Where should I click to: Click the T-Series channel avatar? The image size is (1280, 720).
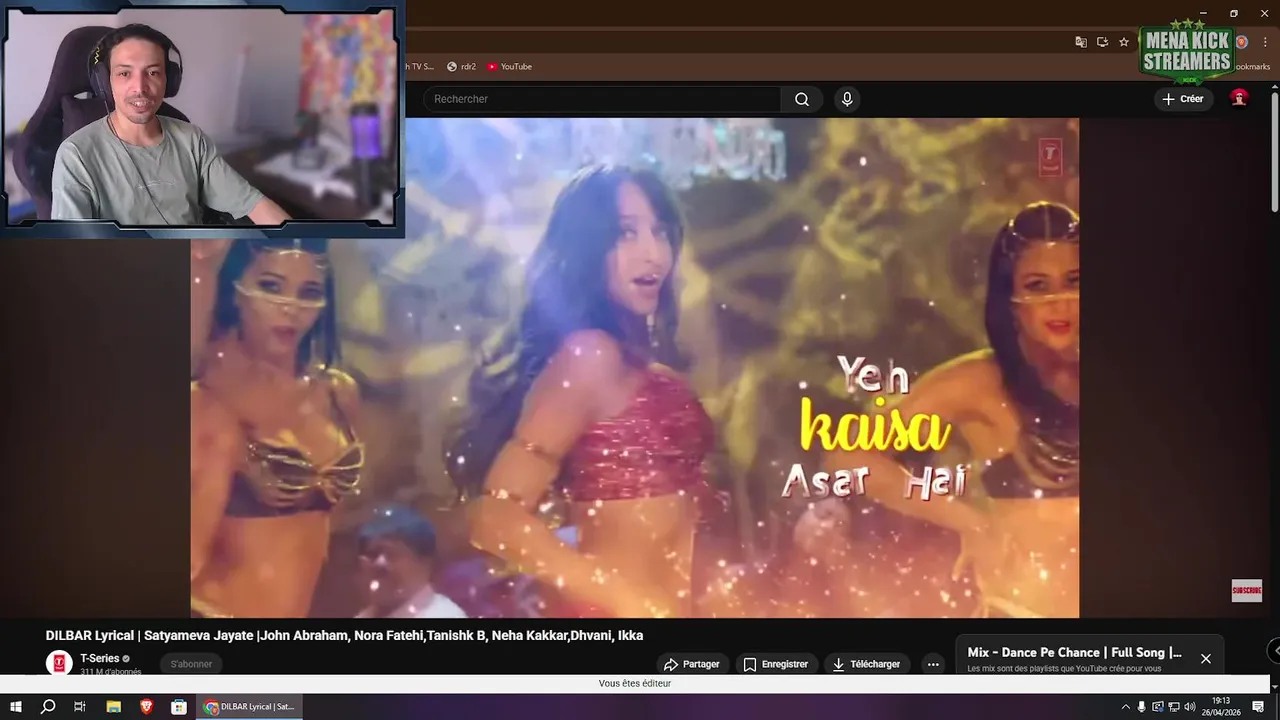point(59,662)
